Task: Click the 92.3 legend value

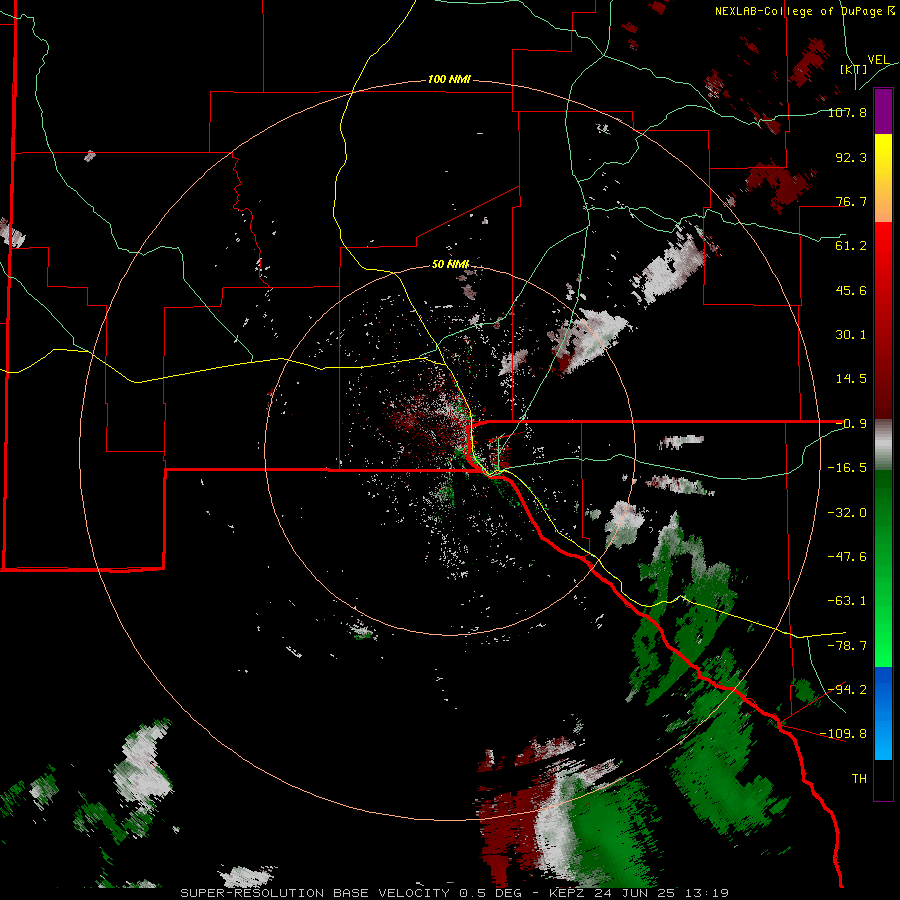Action: [x=851, y=157]
